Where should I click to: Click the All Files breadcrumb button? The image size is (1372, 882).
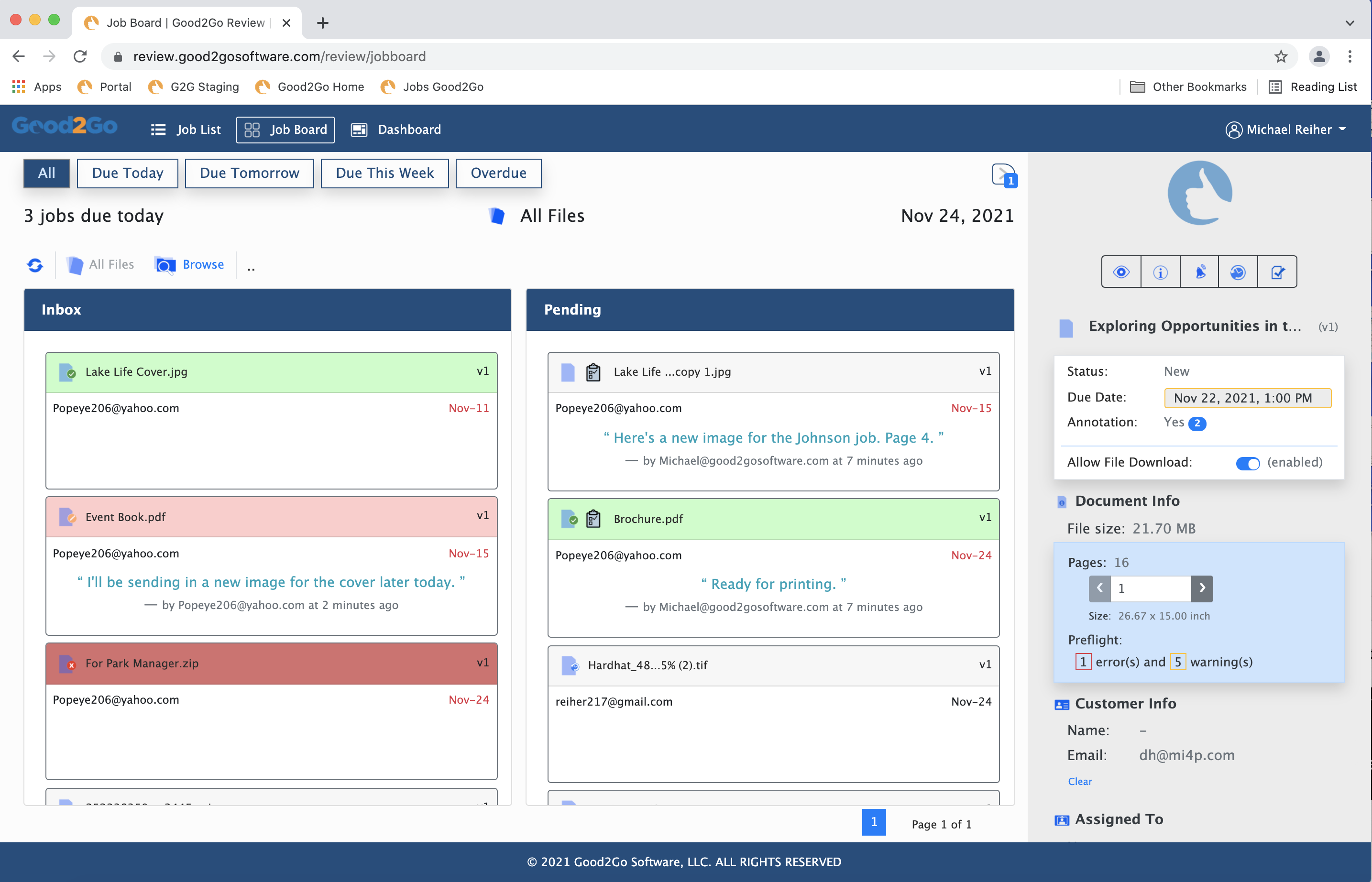(100, 265)
